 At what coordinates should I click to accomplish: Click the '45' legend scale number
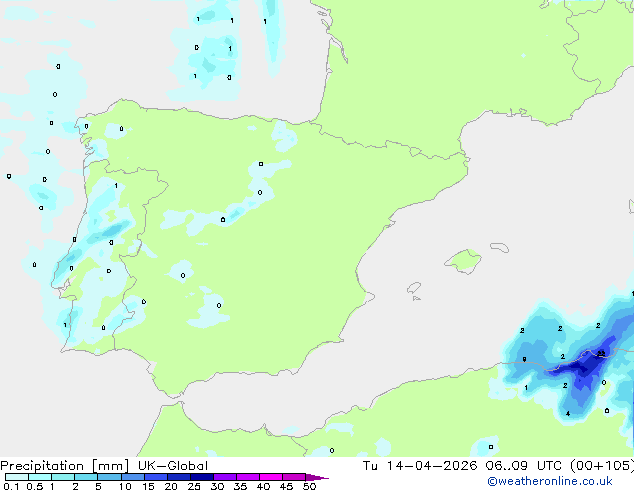point(286,486)
